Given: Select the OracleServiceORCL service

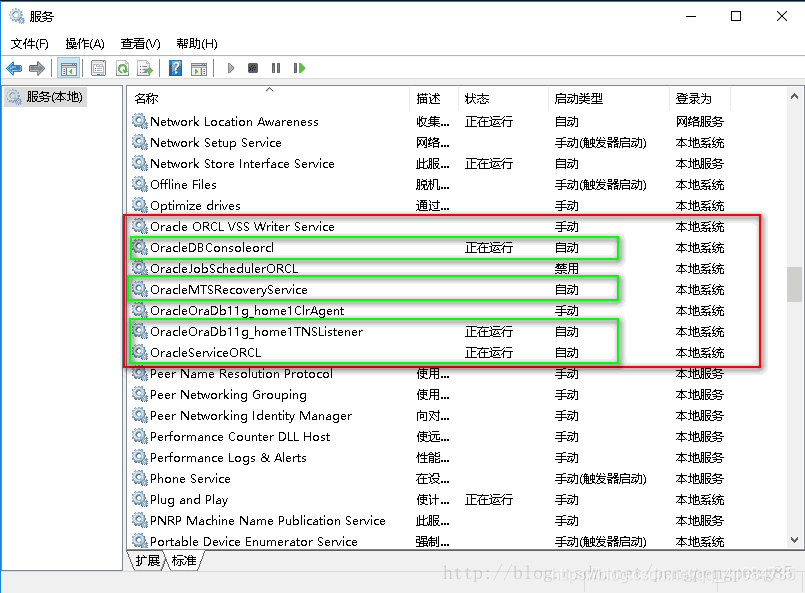Looking at the screenshot, I should click(429, 353).
